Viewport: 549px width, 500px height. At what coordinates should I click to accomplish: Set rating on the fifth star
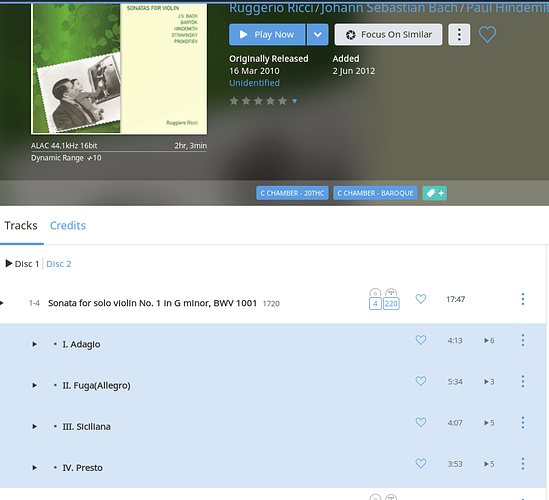282,101
